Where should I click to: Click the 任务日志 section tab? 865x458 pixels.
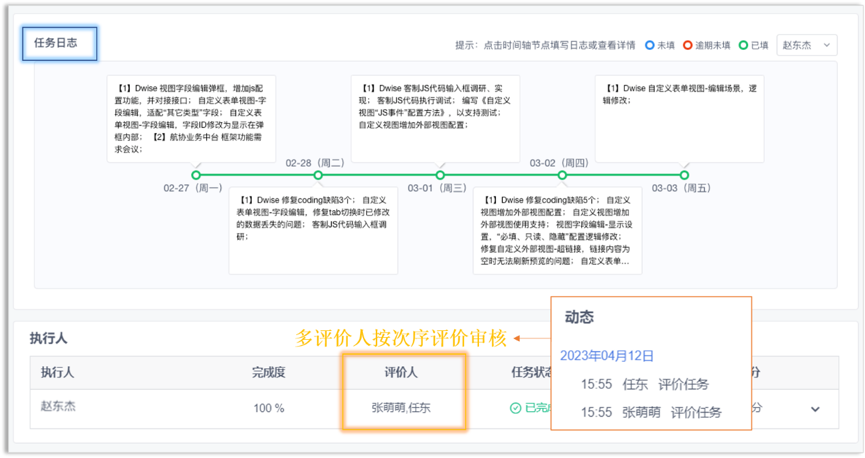(60, 43)
